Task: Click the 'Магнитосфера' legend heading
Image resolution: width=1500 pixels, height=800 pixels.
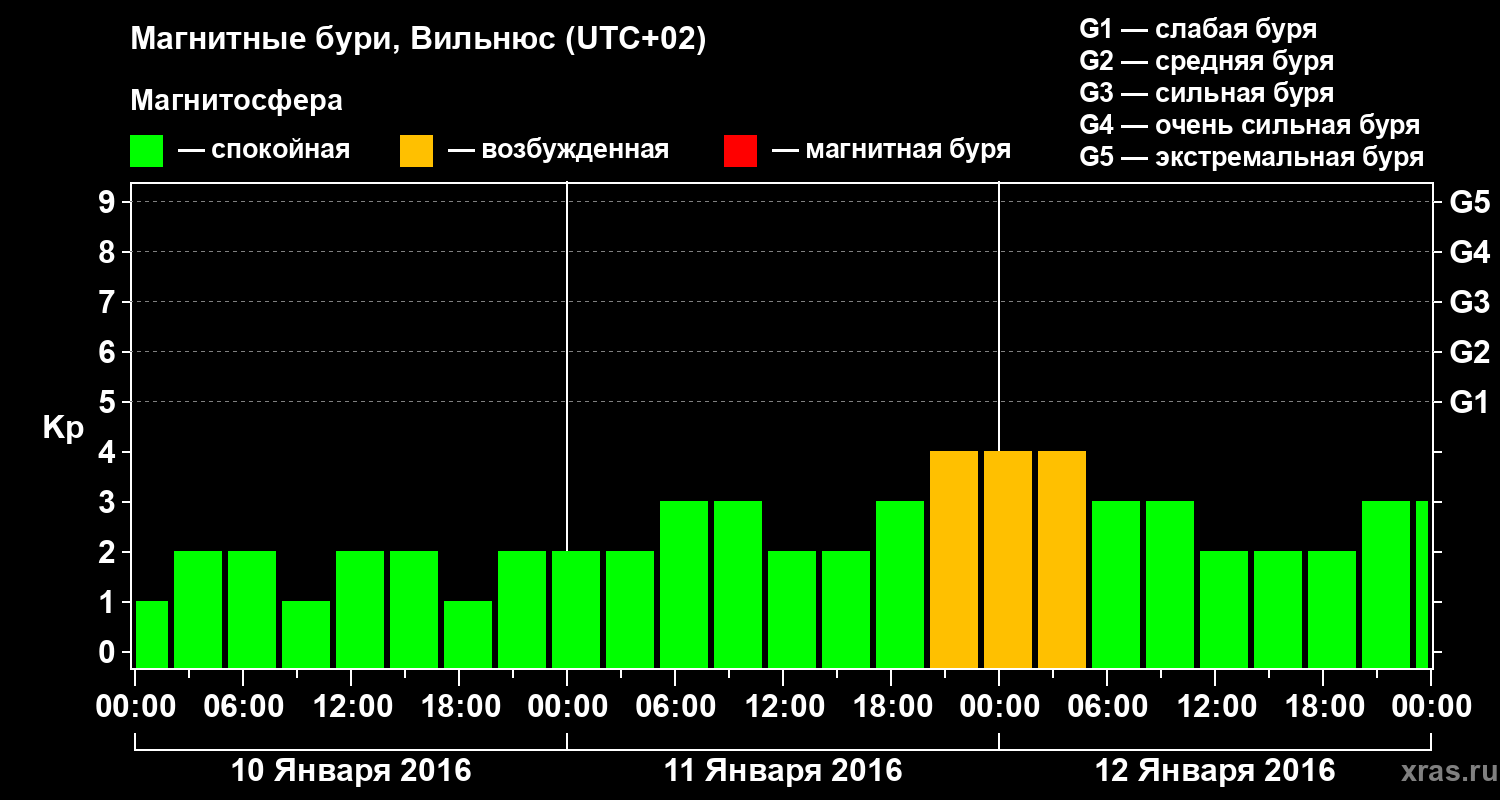Action: tap(236, 101)
